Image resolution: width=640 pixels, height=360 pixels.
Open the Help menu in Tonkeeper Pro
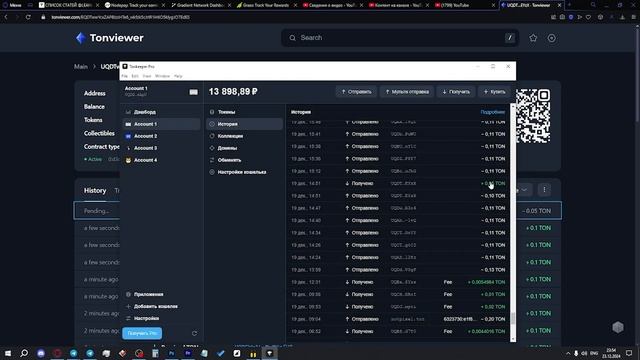click(178, 76)
